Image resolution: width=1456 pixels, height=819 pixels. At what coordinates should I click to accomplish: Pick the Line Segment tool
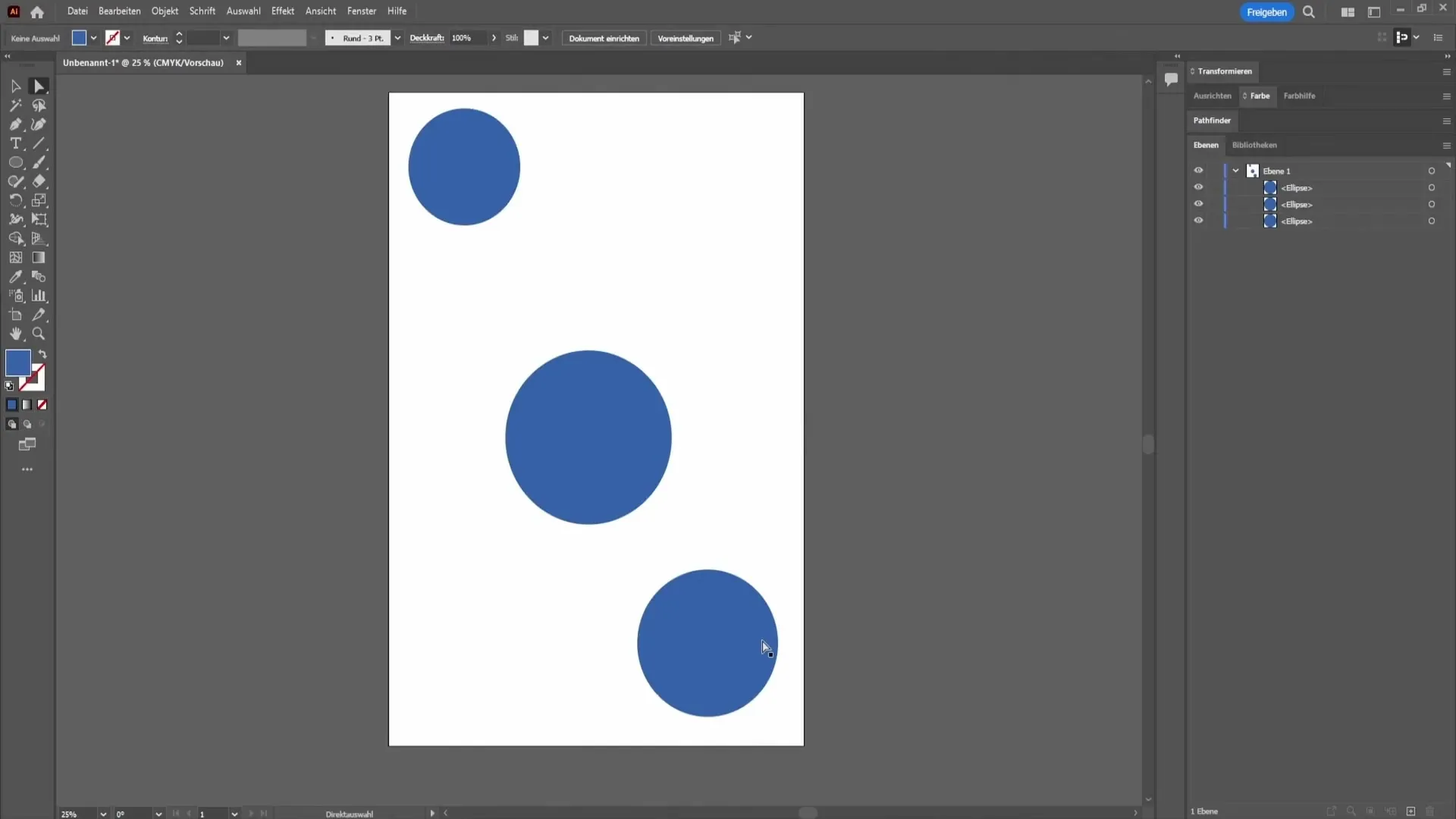tap(39, 143)
